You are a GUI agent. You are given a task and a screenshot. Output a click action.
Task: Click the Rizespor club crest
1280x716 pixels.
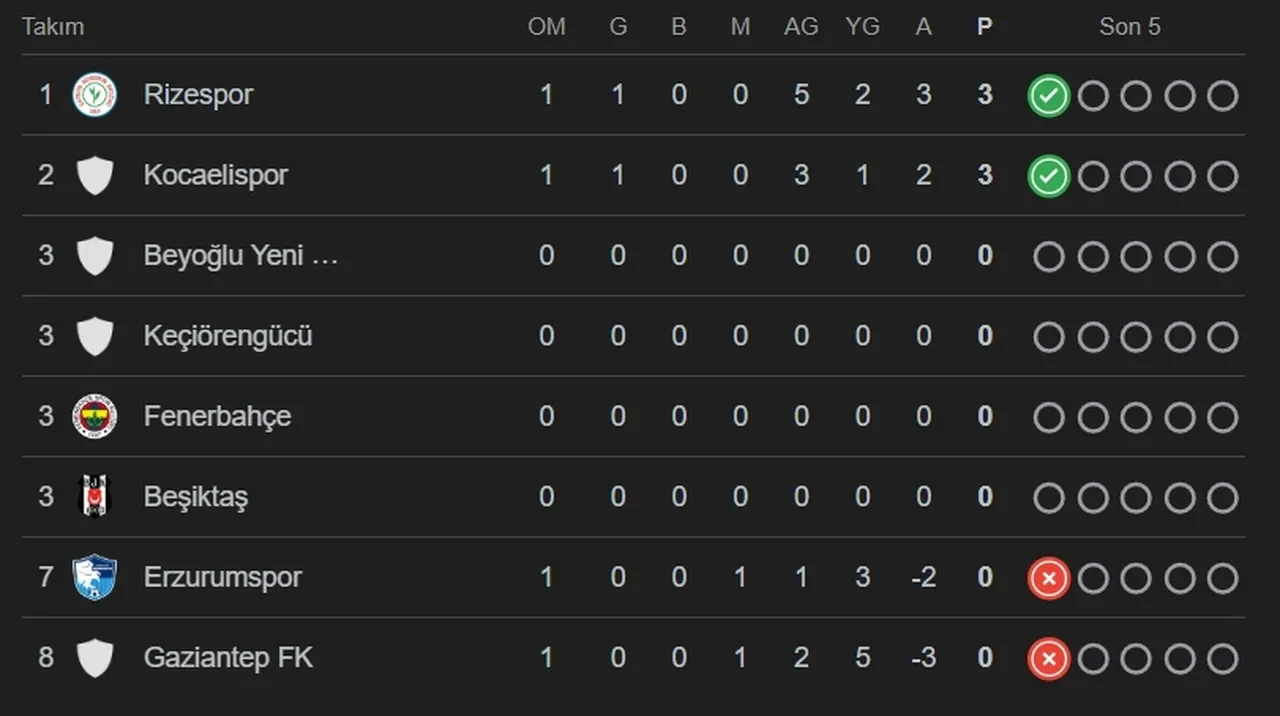pyautogui.click(x=95, y=95)
